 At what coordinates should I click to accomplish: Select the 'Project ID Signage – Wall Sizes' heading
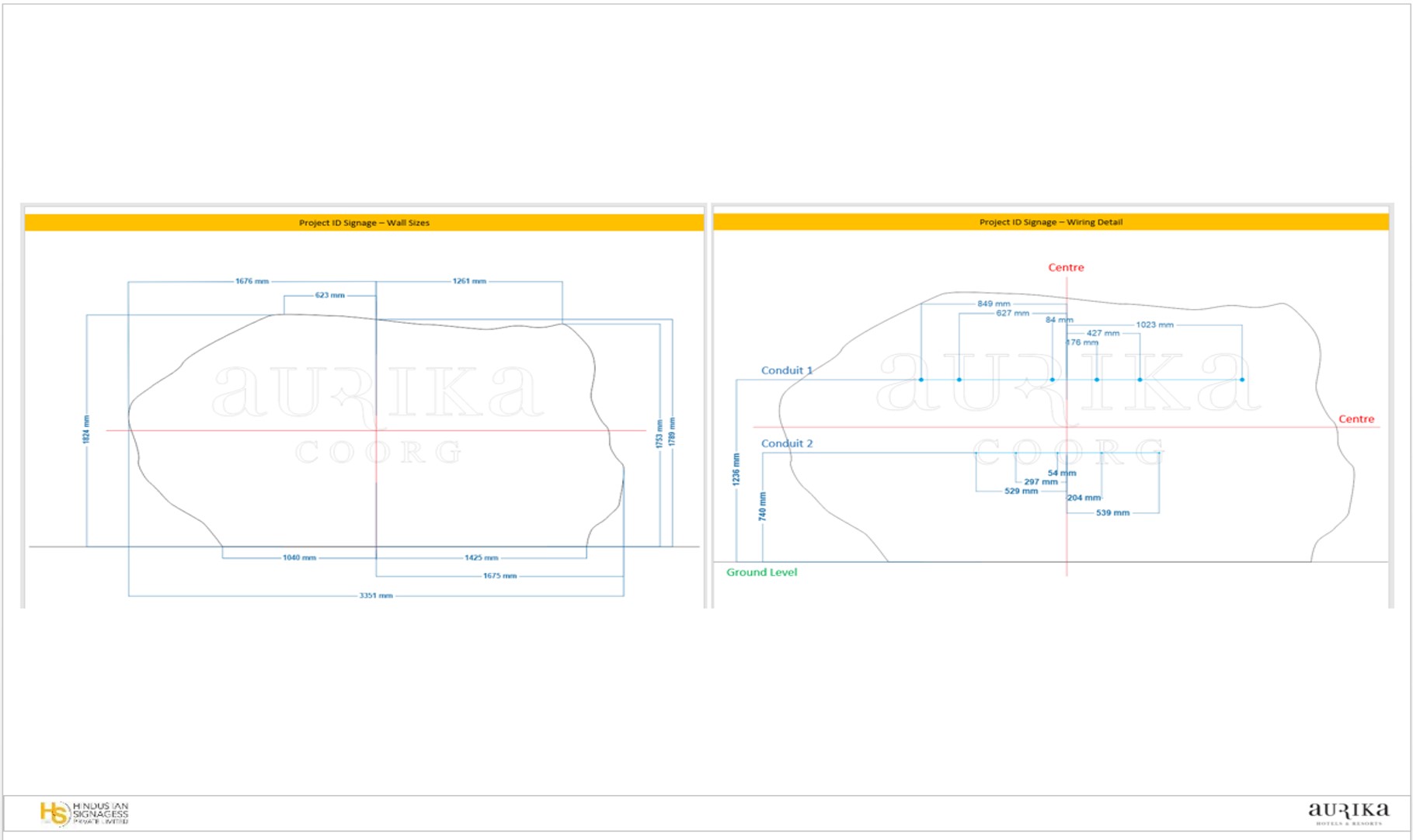(x=364, y=223)
